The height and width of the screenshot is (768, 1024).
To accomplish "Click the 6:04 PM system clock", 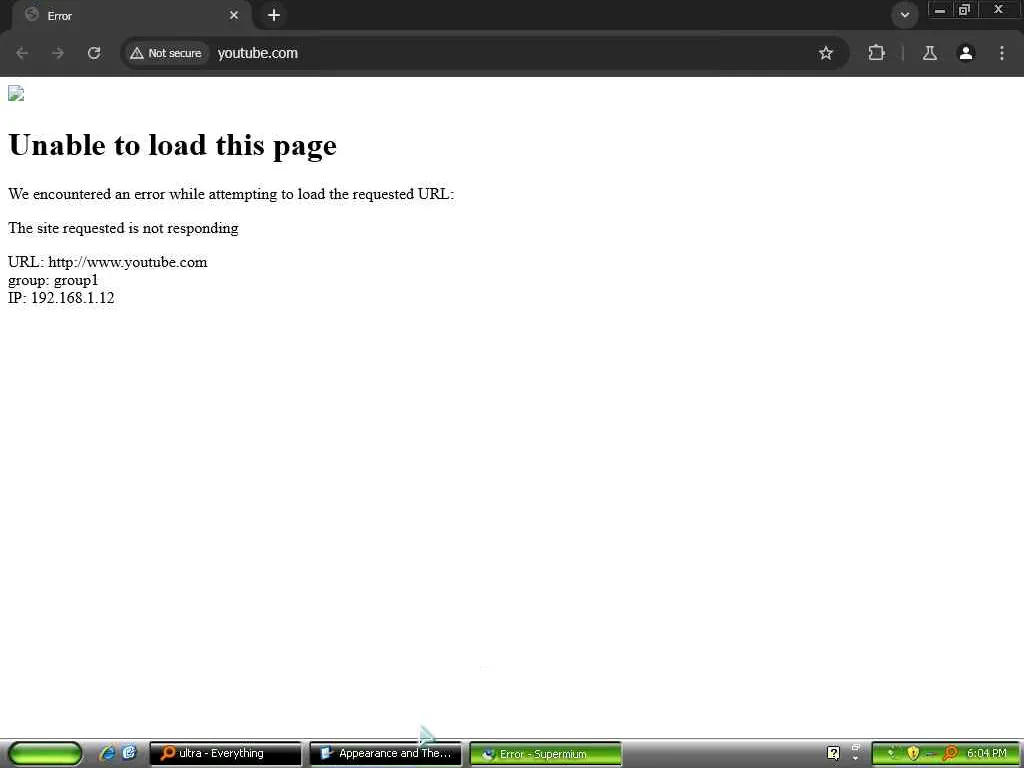I will pyautogui.click(x=987, y=753).
